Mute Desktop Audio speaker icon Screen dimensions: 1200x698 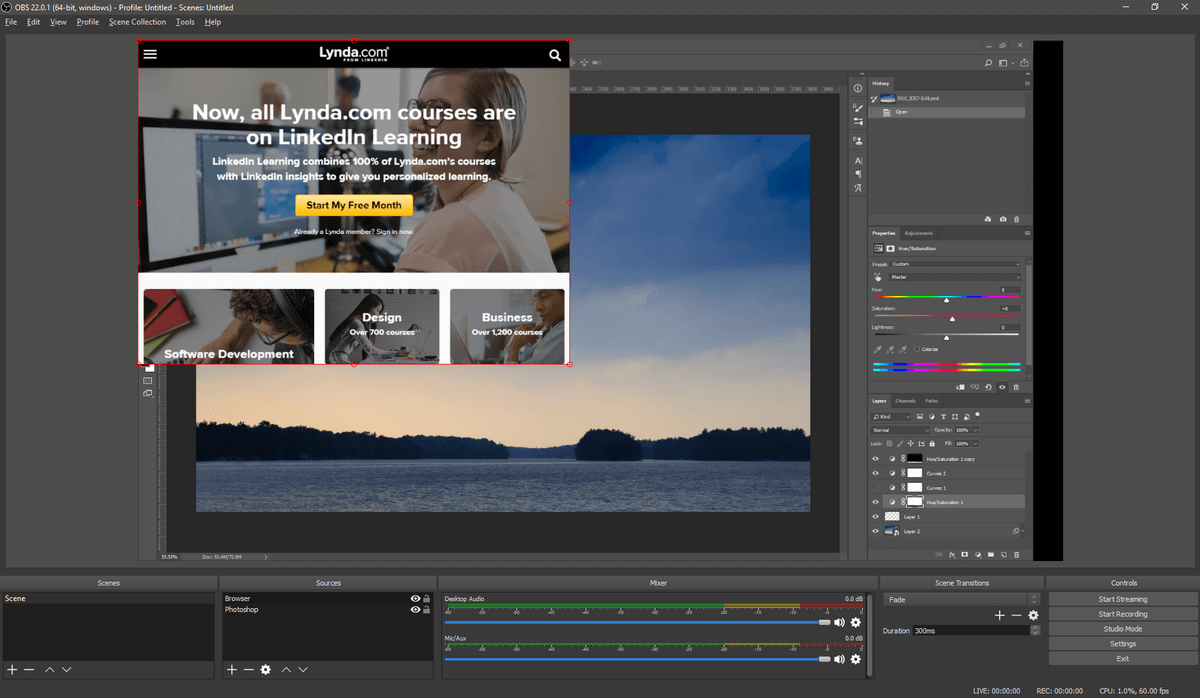click(840, 622)
